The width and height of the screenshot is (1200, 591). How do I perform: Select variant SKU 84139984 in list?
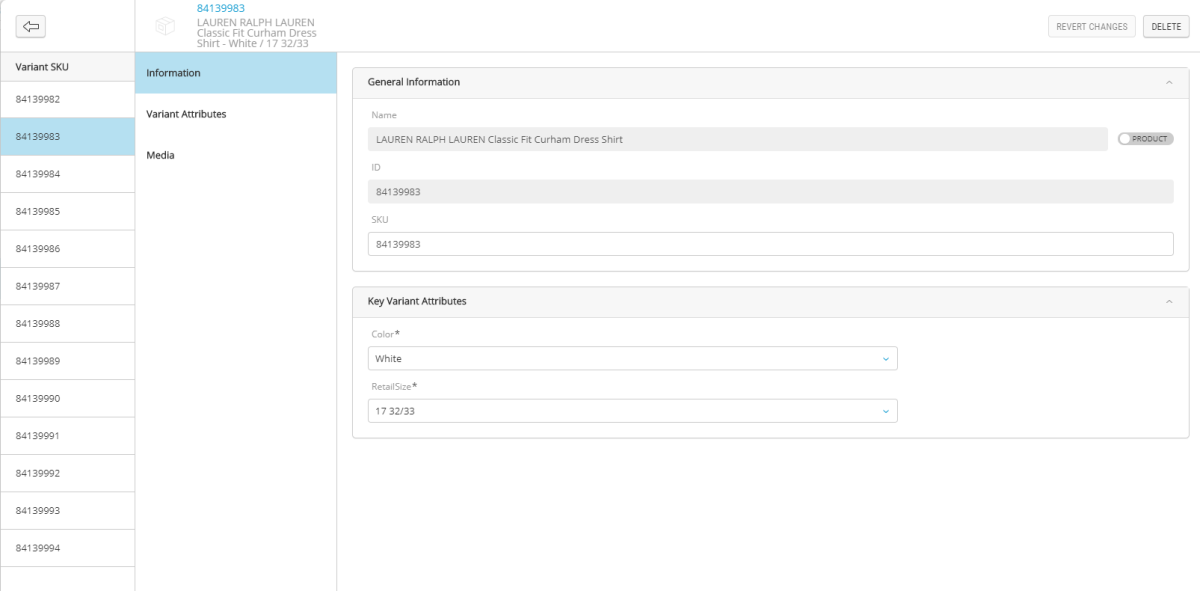click(38, 174)
